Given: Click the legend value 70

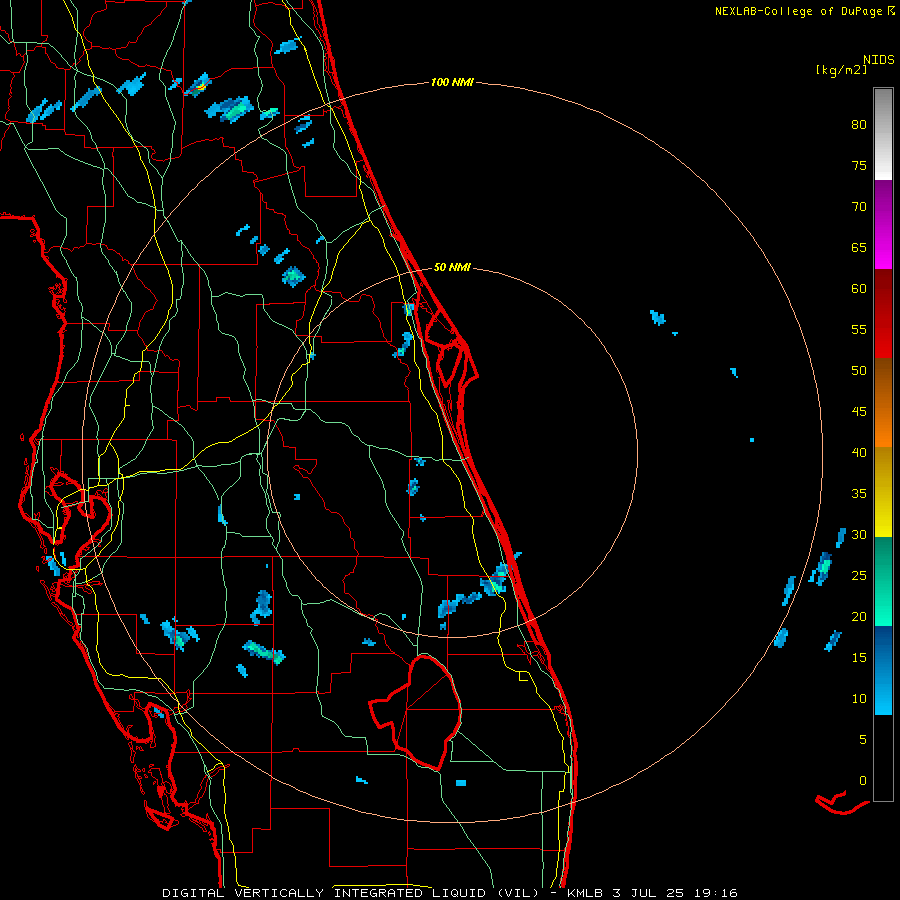Looking at the screenshot, I should coord(859,207).
